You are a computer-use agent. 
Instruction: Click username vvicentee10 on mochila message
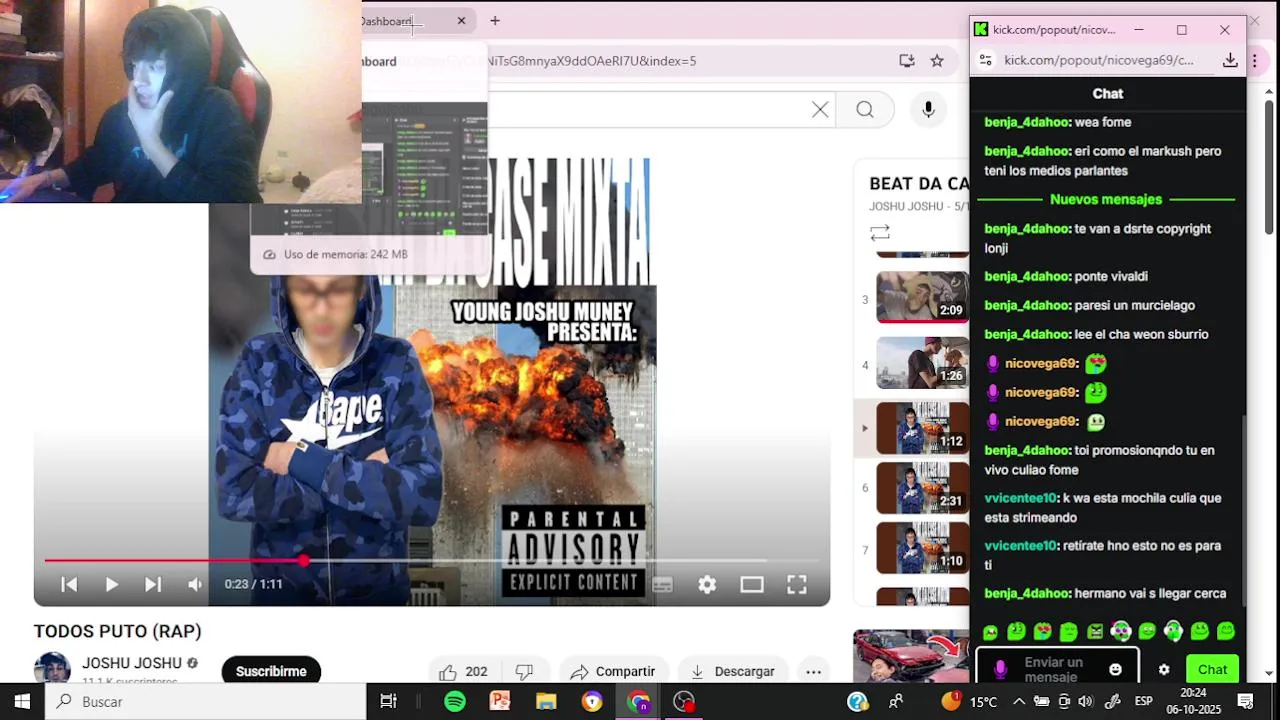point(1021,498)
